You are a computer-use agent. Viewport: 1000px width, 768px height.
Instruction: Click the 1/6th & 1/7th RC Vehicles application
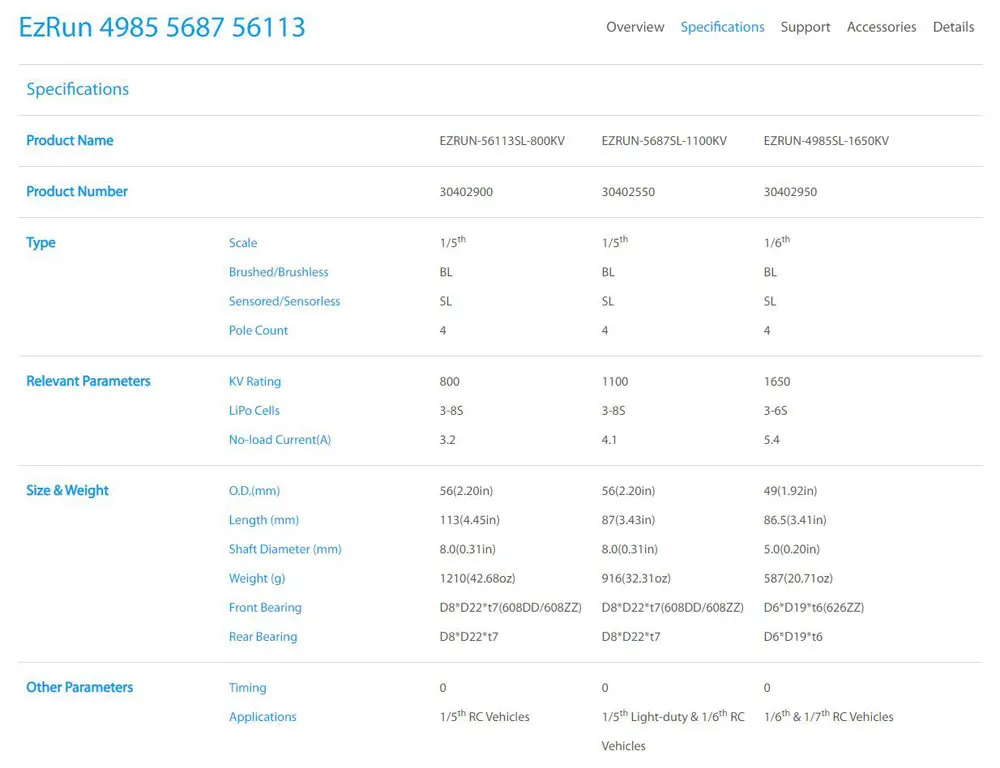828,716
